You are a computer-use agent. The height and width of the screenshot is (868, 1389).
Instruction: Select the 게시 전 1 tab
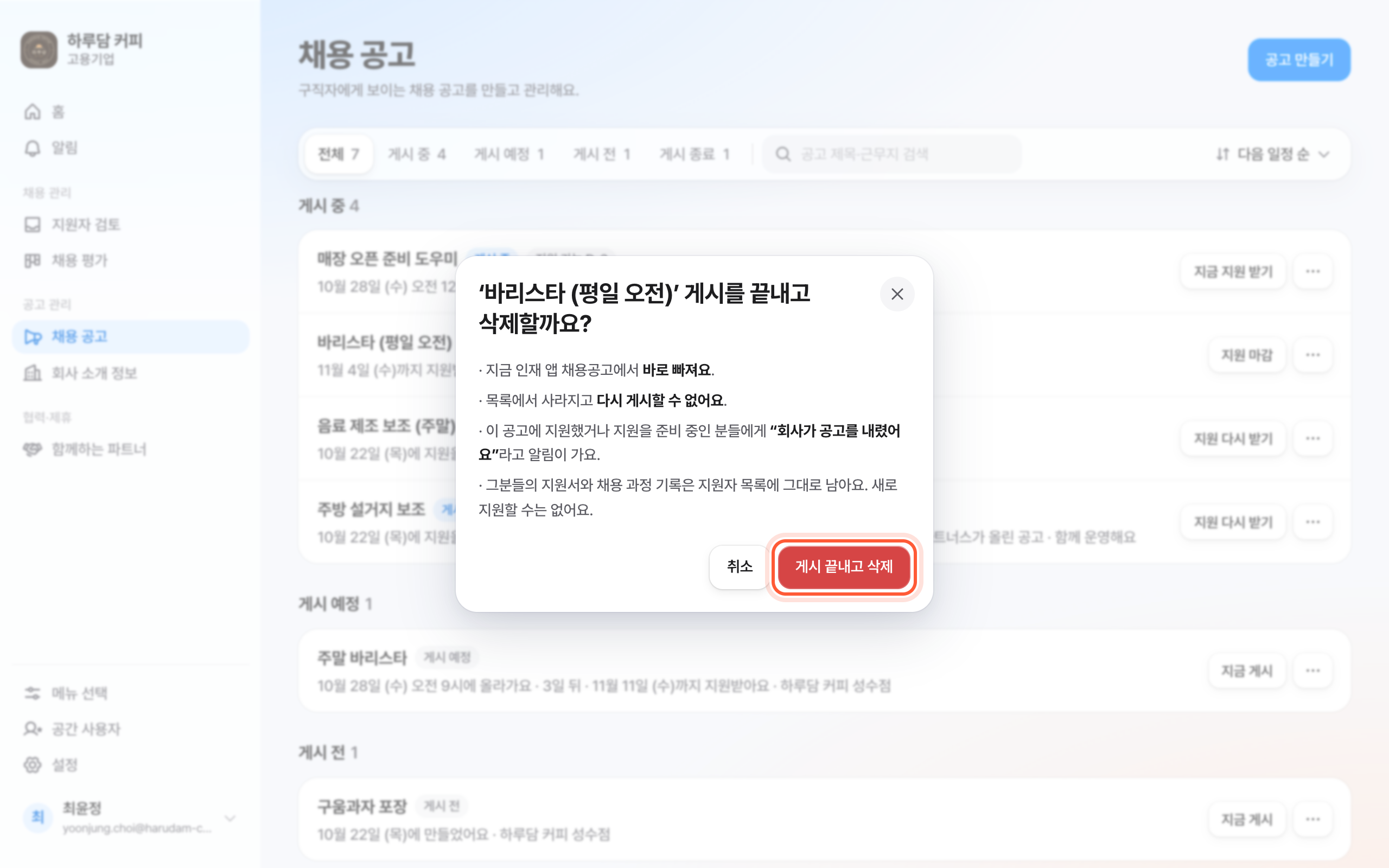click(x=602, y=154)
